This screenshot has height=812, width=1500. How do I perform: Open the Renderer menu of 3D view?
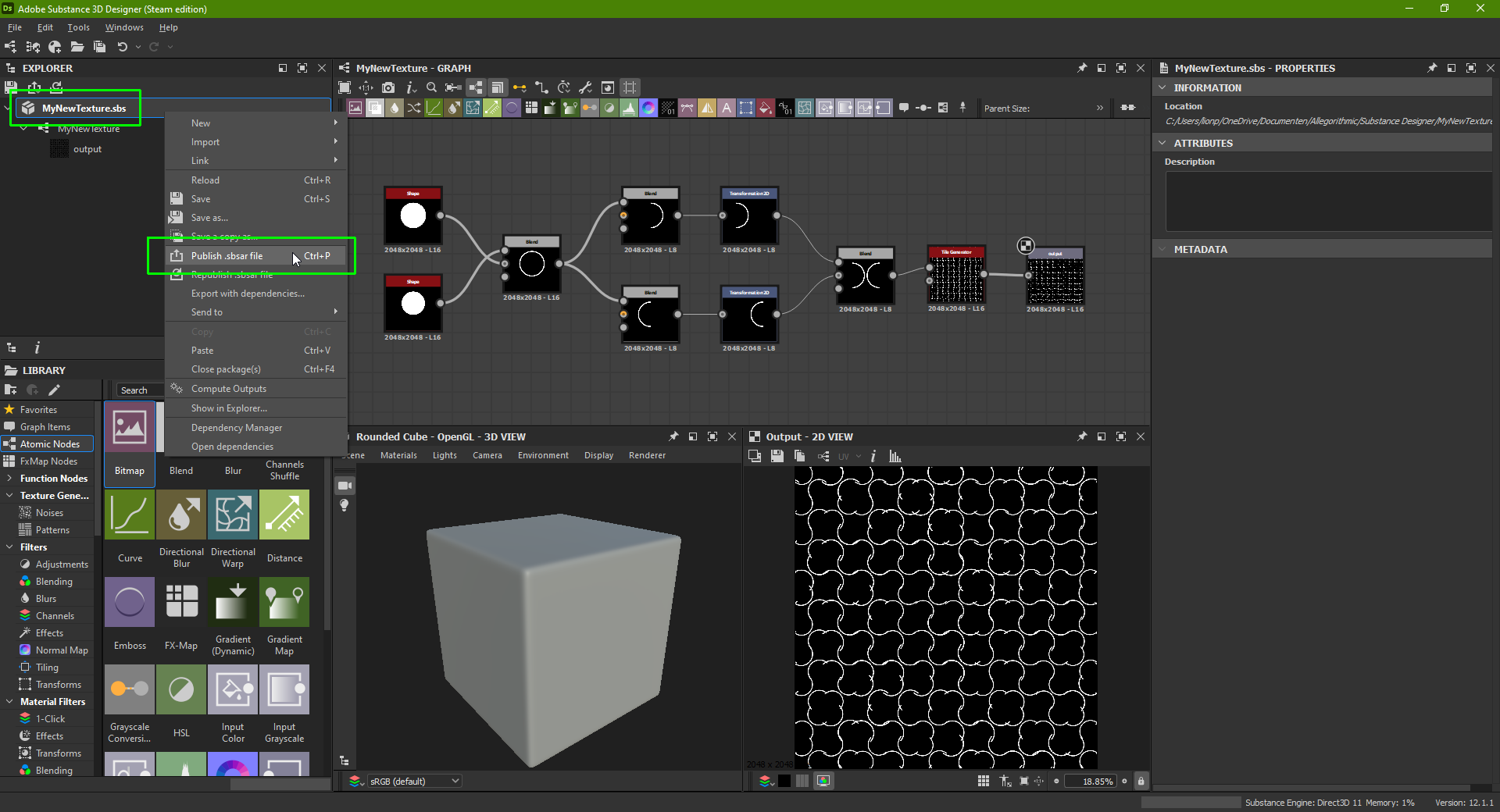coord(647,455)
